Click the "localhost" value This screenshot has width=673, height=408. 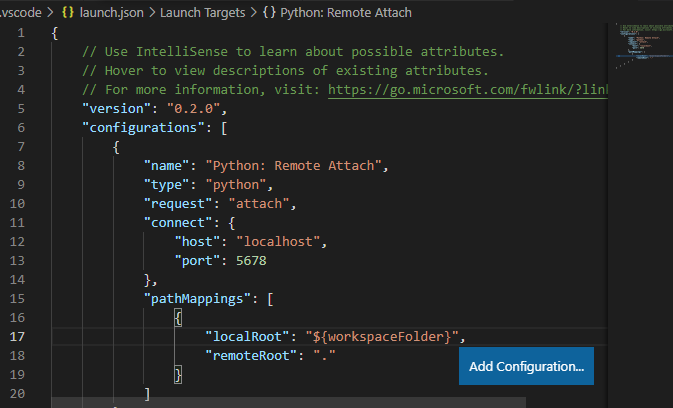[278, 242]
